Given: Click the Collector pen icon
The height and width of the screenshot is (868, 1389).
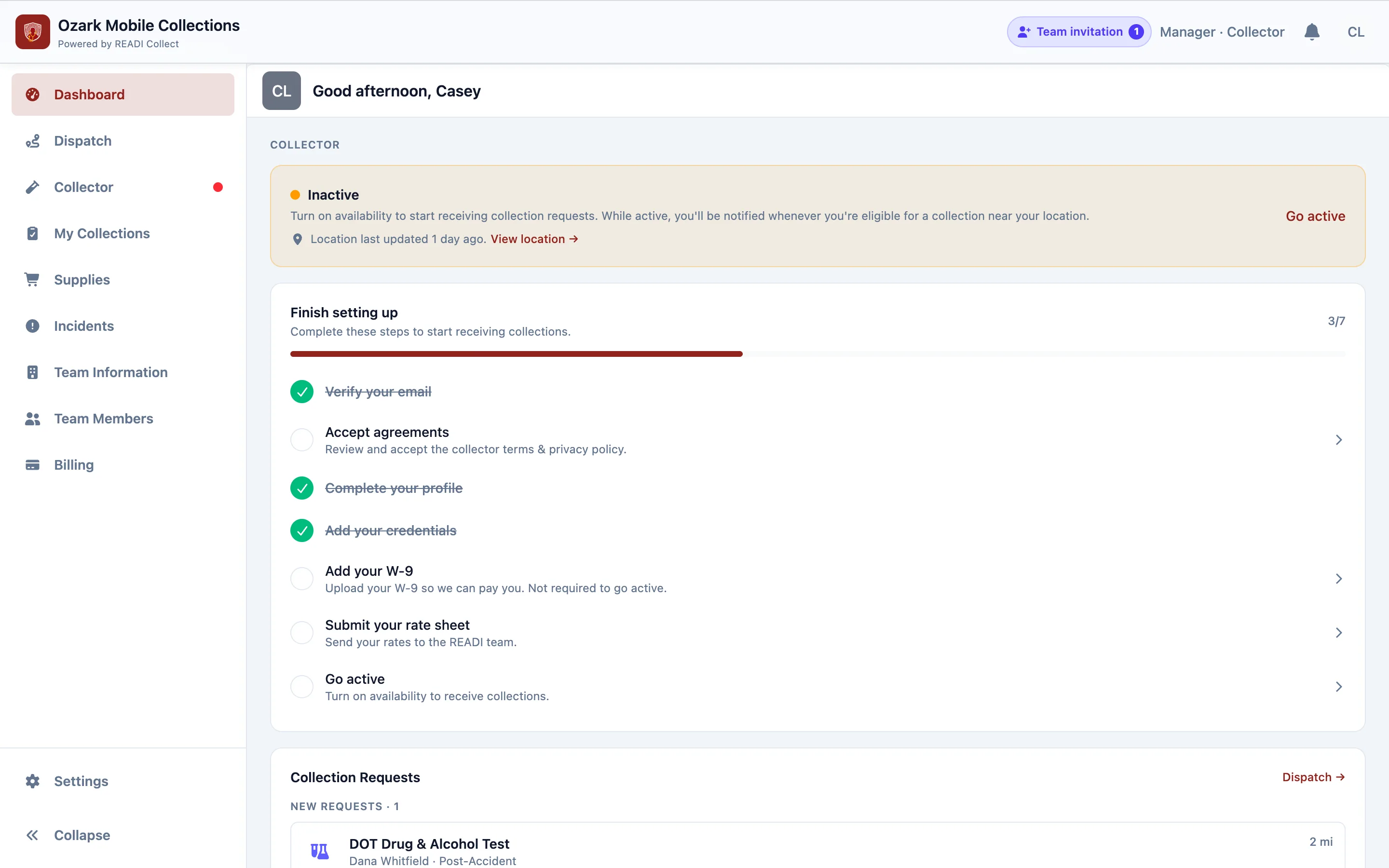Looking at the screenshot, I should [33, 187].
